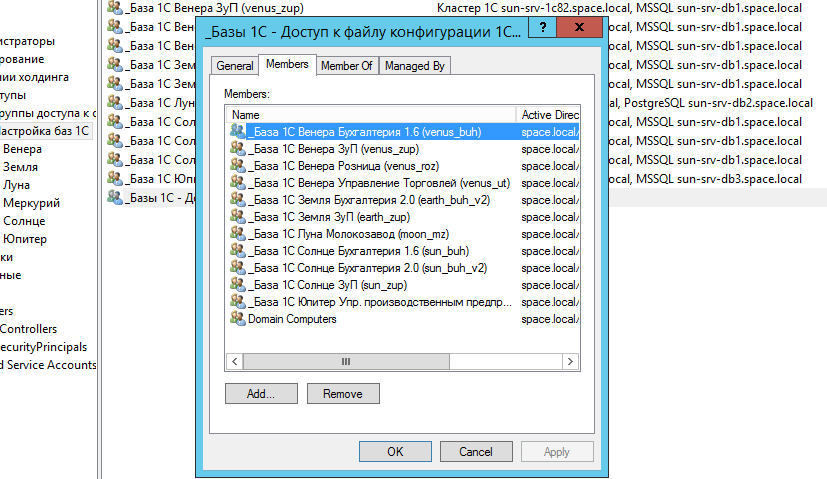Open Меркурий node in left tree
Viewport: 827px width, 479px height.
tap(31, 203)
